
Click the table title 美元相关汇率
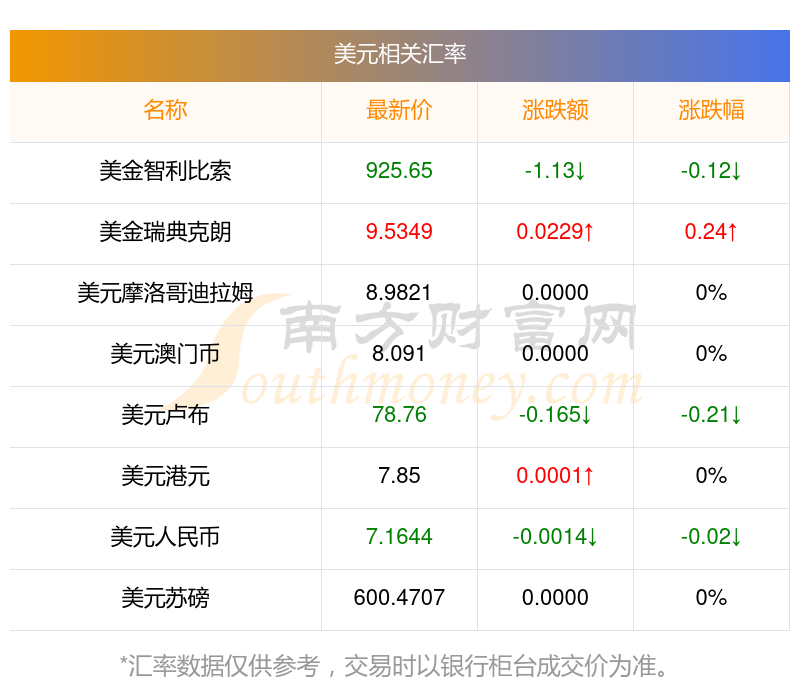(399, 54)
